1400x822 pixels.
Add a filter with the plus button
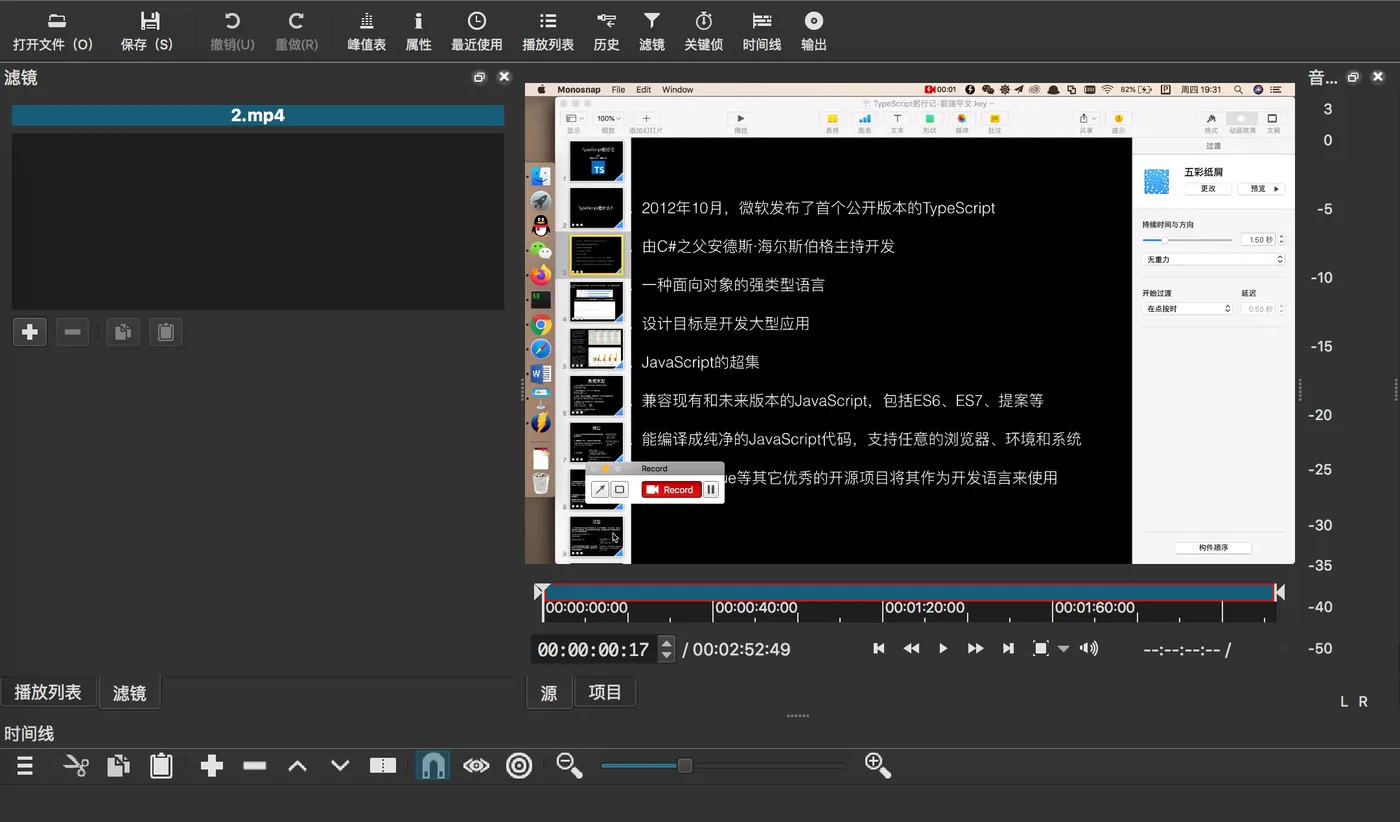pyautogui.click(x=30, y=331)
